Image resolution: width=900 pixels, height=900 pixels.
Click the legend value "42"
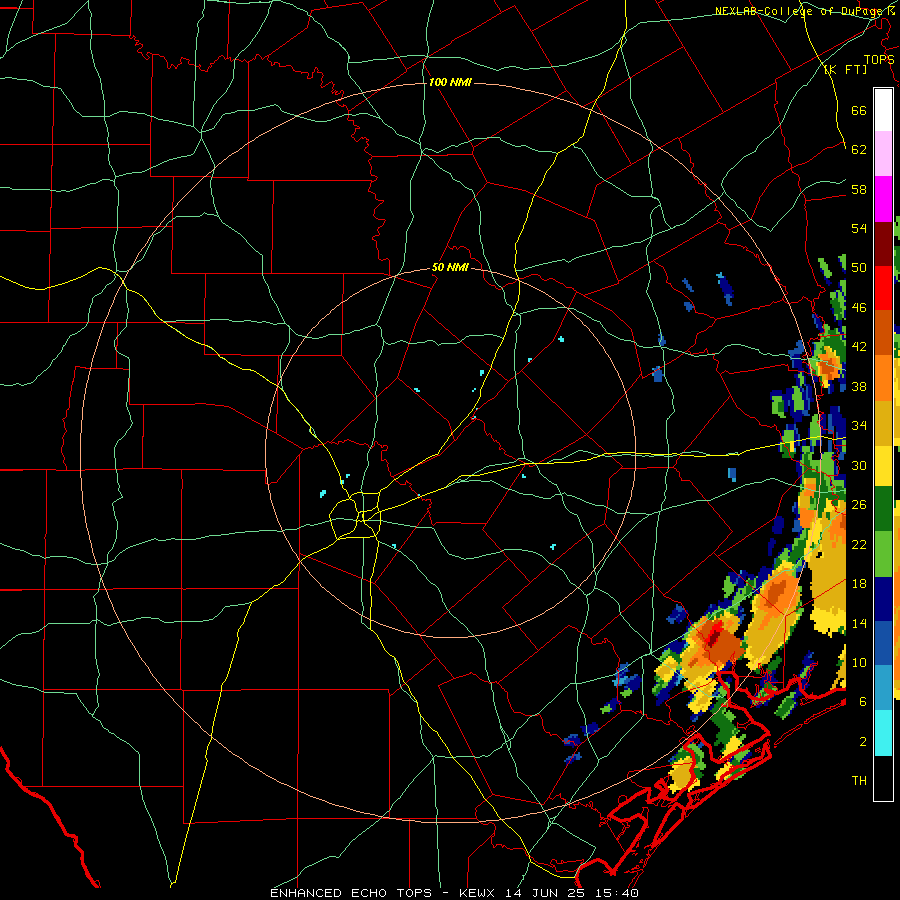click(x=859, y=347)
